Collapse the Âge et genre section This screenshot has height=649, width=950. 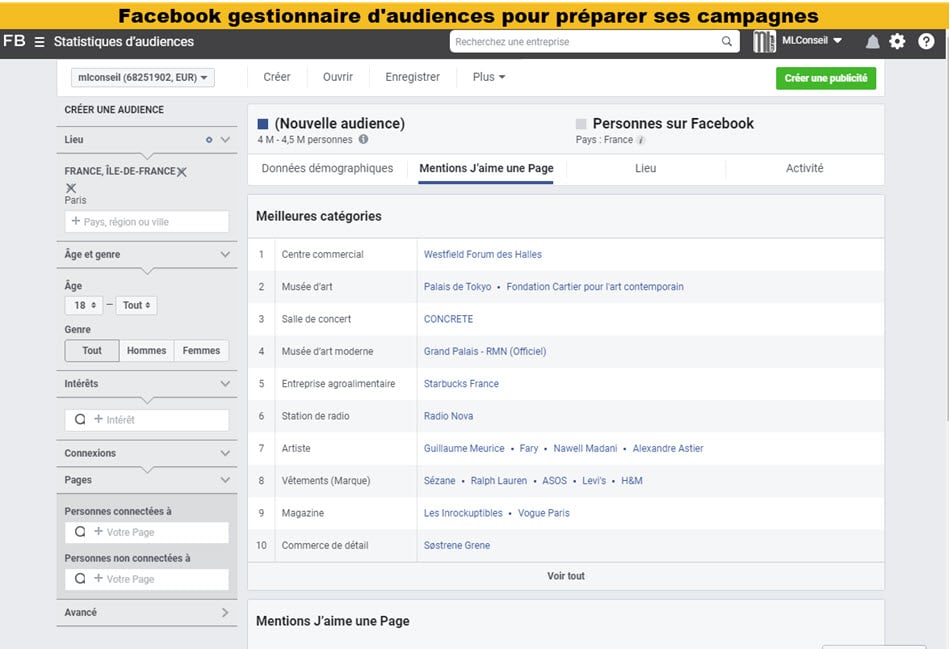[225, 255]
